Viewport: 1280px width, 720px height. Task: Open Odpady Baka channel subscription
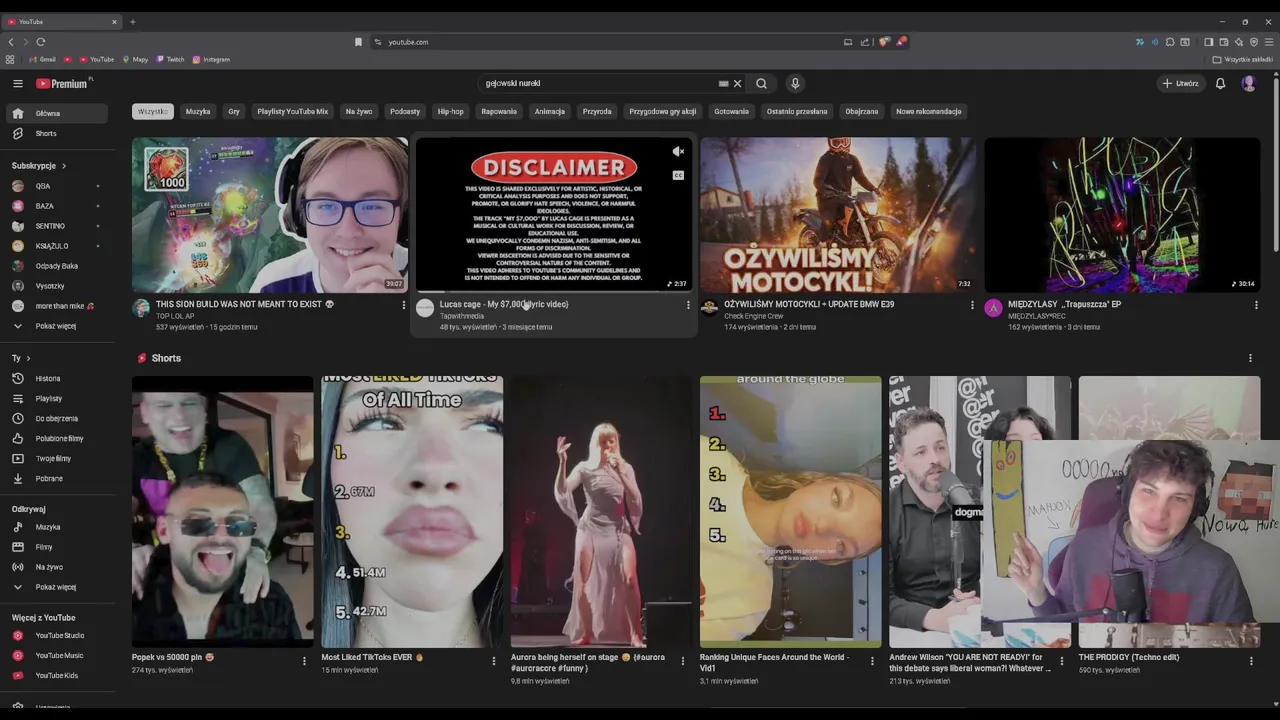tap(58, 266)
